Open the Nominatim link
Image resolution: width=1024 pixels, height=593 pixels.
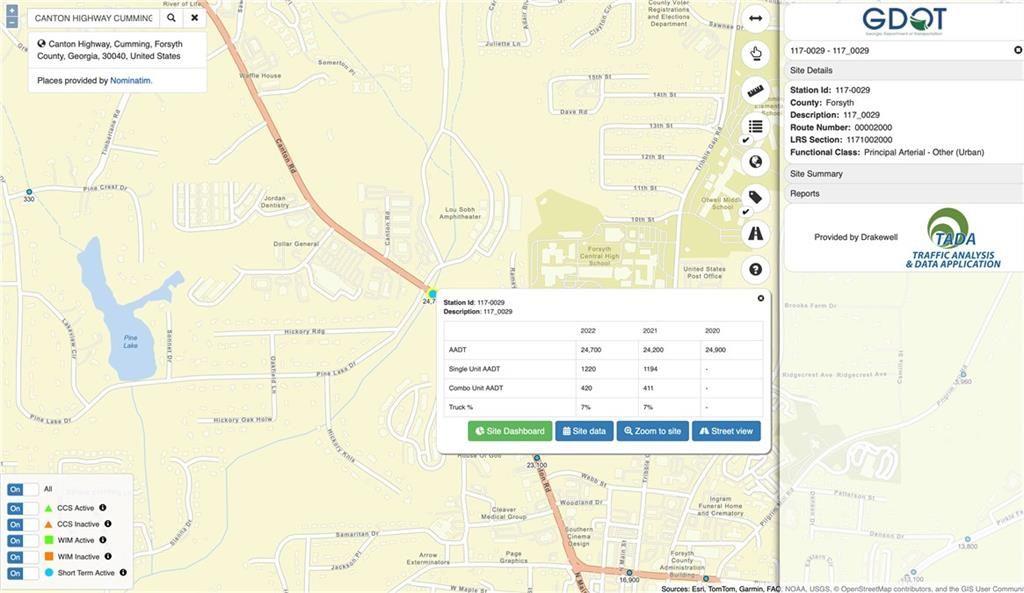tap(130, 80)
